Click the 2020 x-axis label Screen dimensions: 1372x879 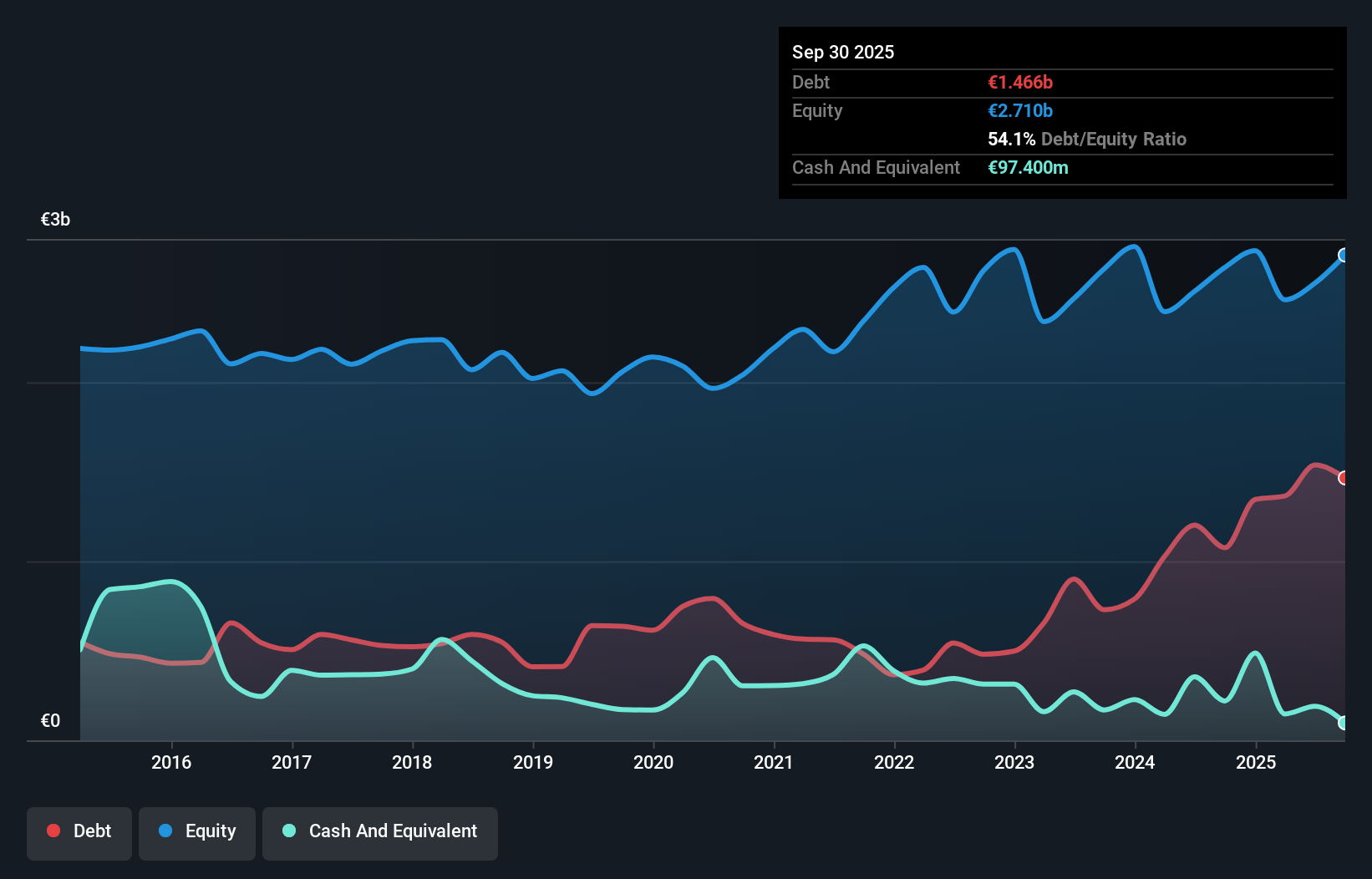tap(653, 762)
